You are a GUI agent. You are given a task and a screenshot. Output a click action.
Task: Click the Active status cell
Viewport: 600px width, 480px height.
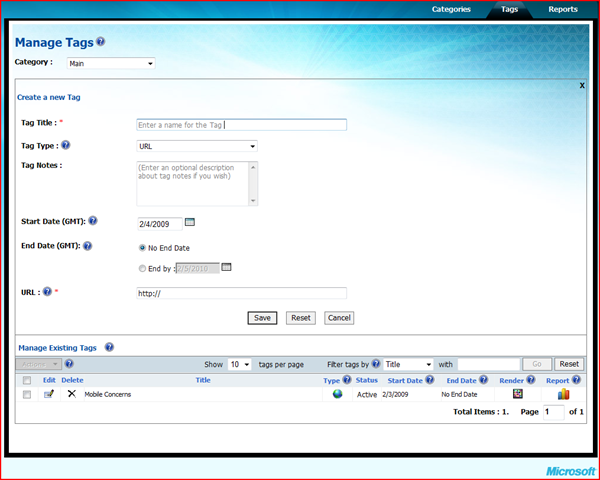pyautogui.click(x=367, y=394)
